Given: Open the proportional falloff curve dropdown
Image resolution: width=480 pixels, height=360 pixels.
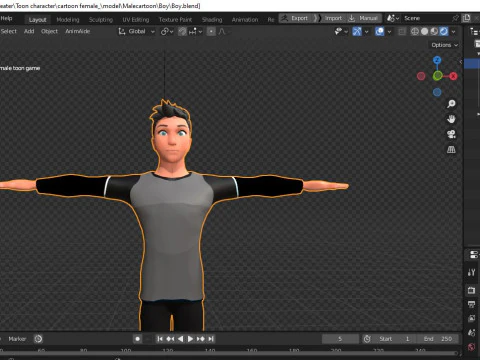Looking at the screenshot, I should (223, 31).
